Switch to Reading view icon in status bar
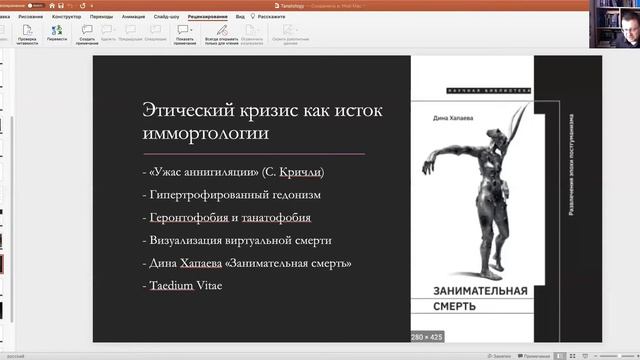 585,356
